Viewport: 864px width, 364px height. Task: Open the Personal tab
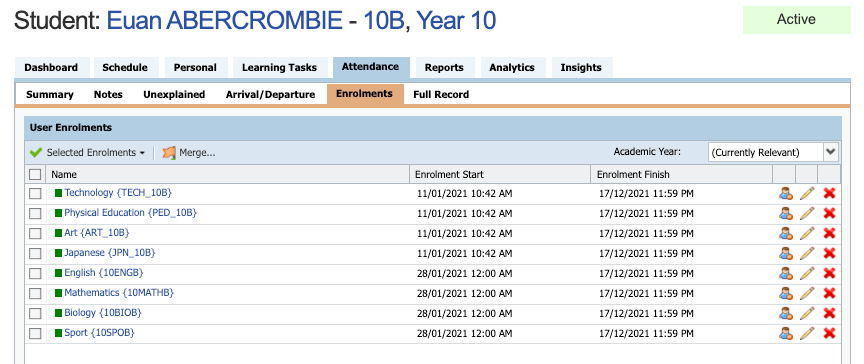point(195,68)
